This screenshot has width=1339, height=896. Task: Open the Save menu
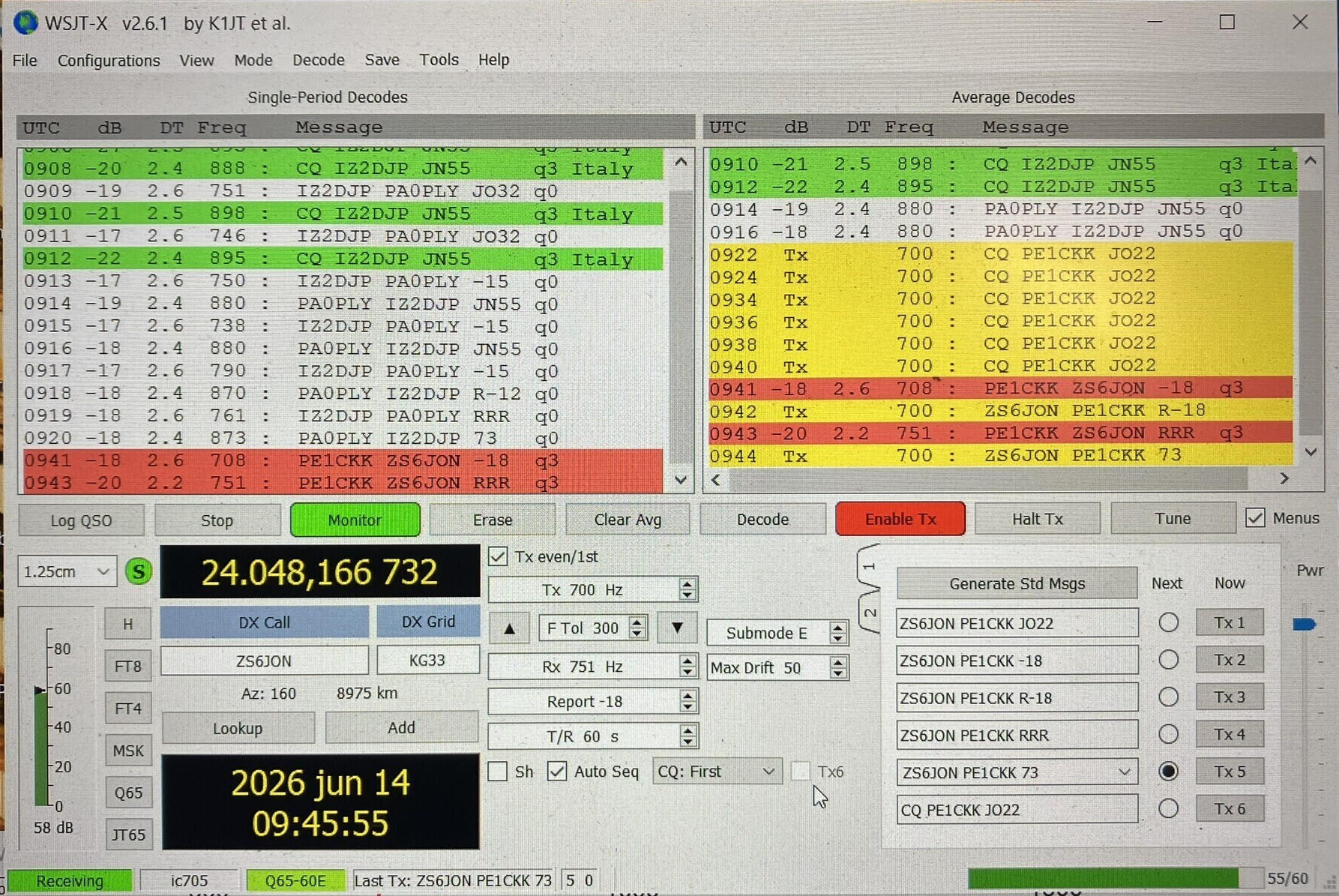tap(382, 60)
